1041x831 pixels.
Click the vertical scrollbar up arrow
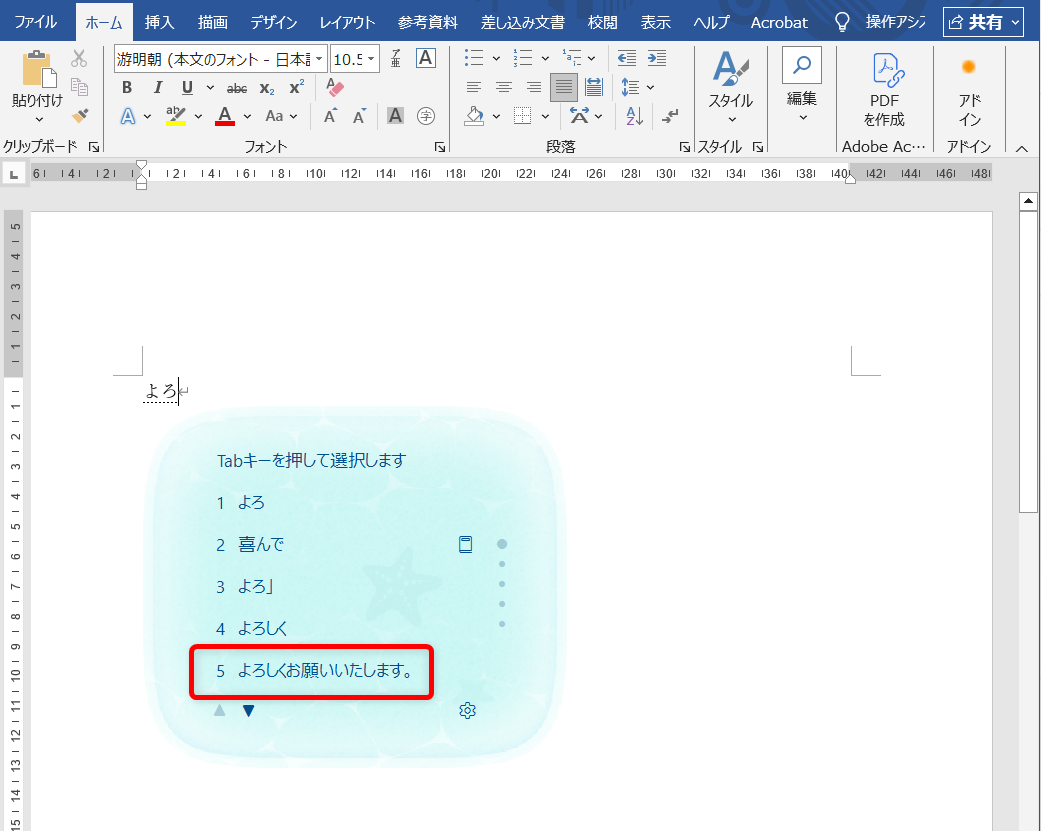click(x=1028, y=201)
